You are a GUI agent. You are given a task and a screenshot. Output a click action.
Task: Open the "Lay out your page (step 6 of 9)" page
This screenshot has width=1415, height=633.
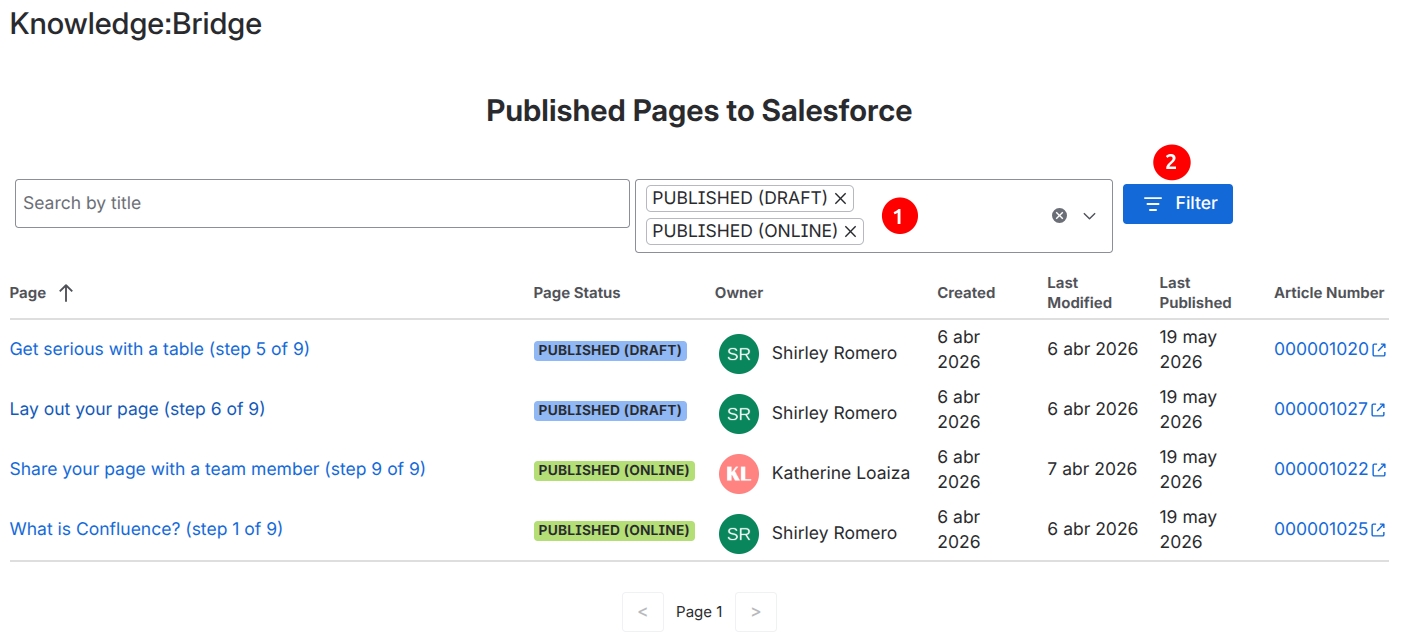137,409
